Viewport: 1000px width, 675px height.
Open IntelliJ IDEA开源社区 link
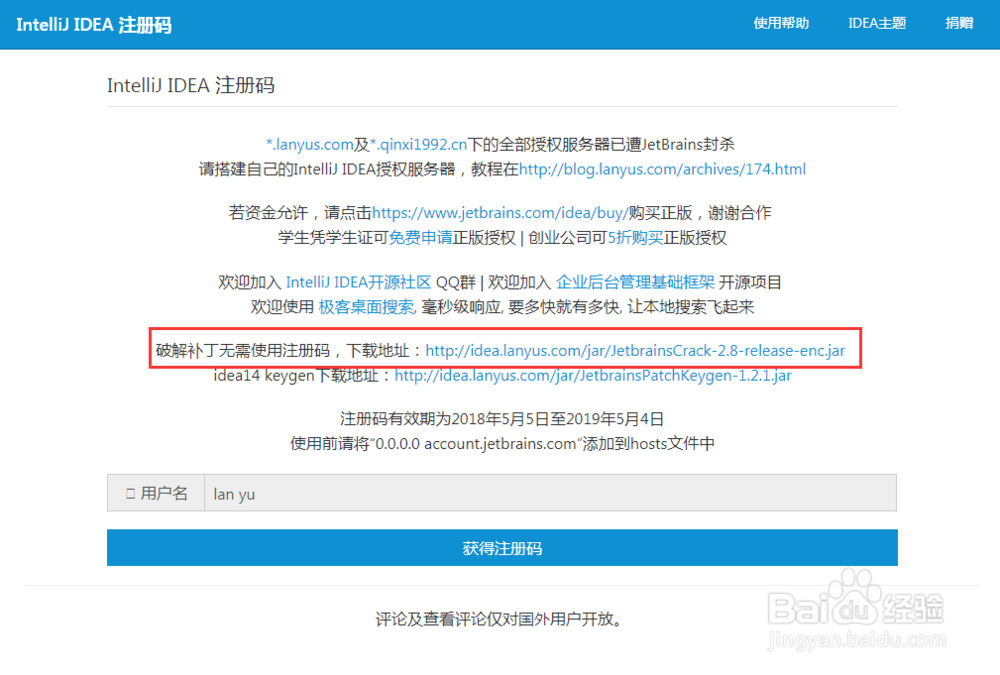pos(358,282)
